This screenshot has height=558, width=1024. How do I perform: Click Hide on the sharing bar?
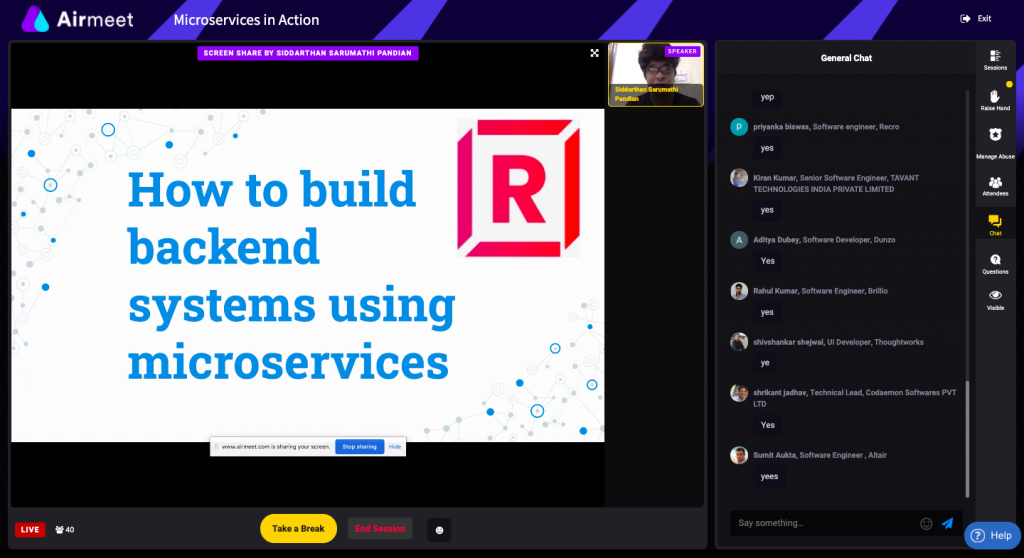395,447
